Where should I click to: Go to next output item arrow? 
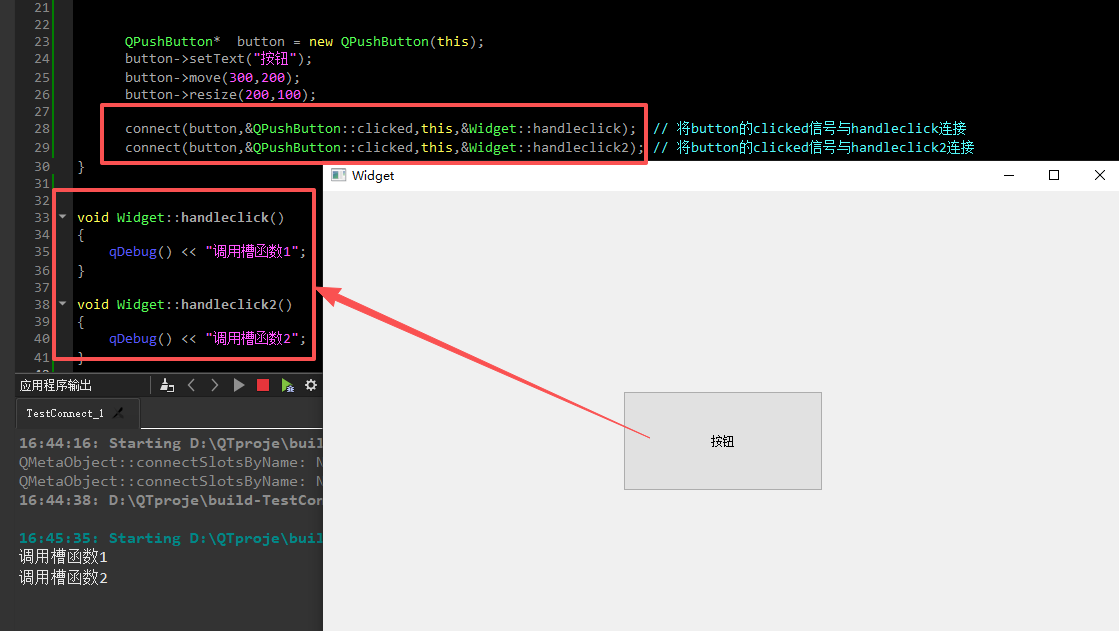click(215, 385)
